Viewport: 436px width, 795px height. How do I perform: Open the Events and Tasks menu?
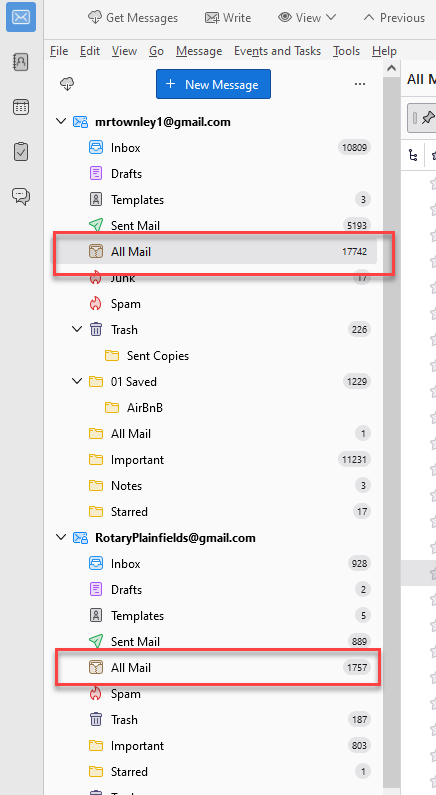click(277, 51)
